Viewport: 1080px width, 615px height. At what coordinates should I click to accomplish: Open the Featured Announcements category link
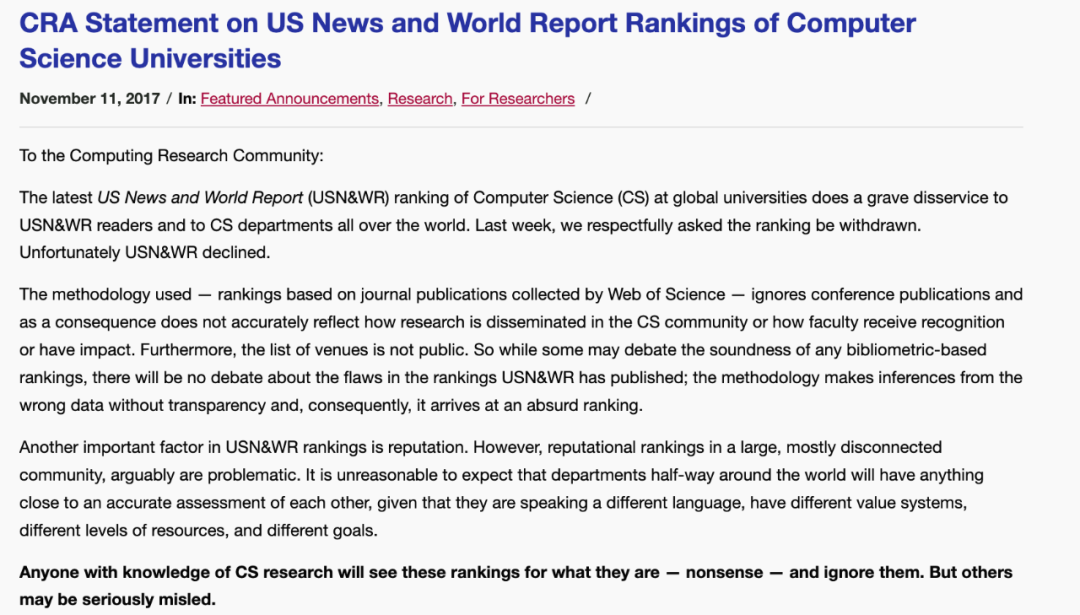[x=289, y=98]
